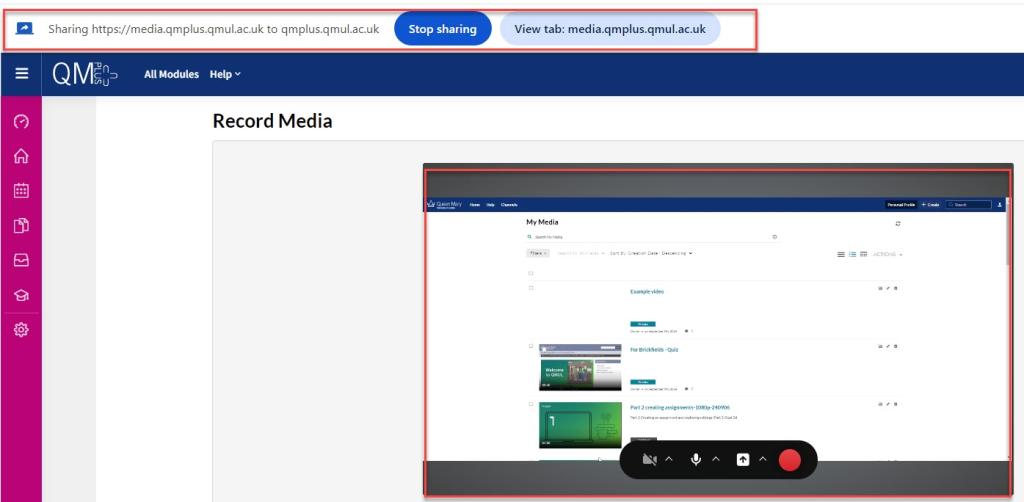Open the Filters dropdown in preview

click(x=537, y=253)
